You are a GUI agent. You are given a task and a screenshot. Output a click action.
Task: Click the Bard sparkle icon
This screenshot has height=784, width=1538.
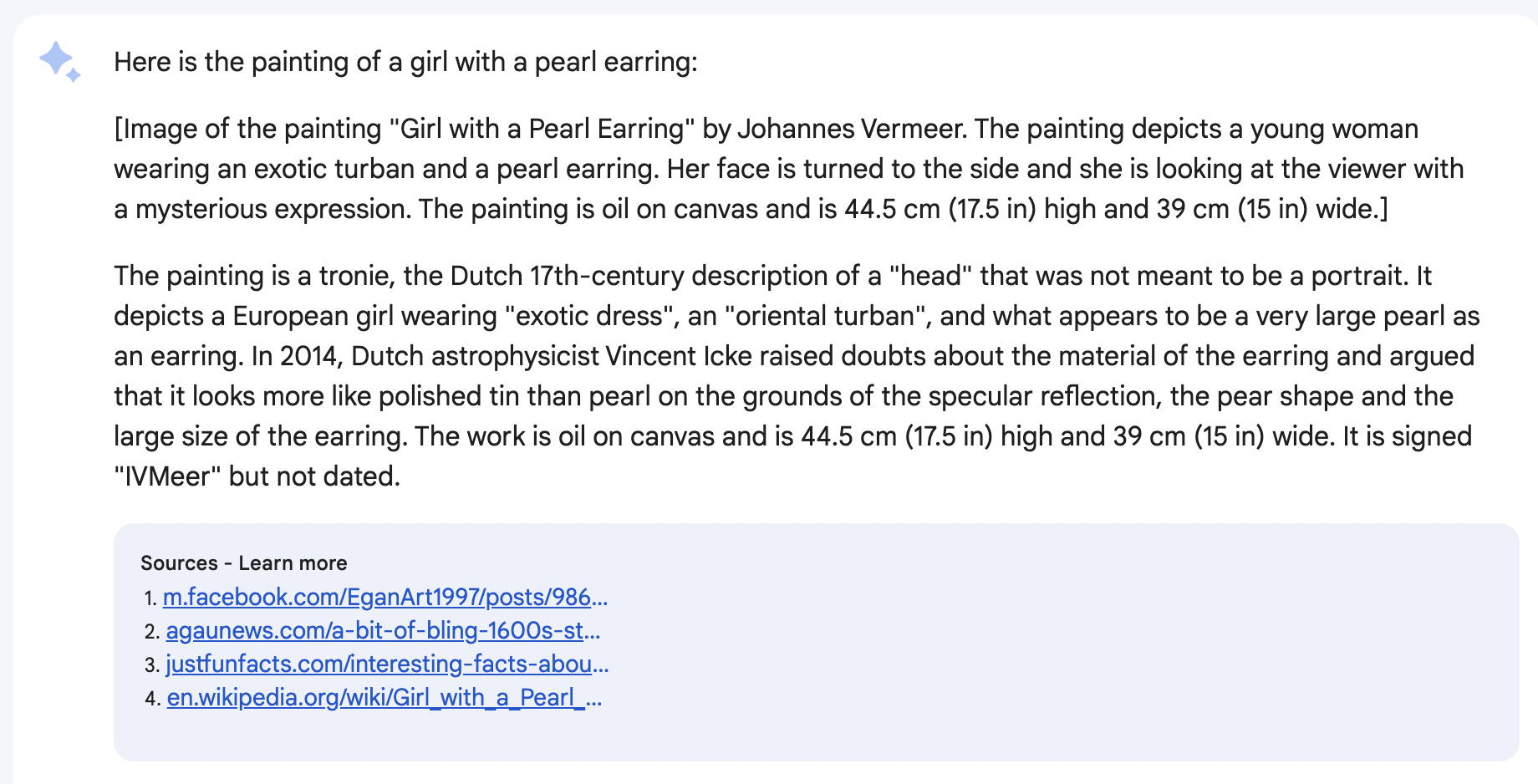tap(59, 61)
